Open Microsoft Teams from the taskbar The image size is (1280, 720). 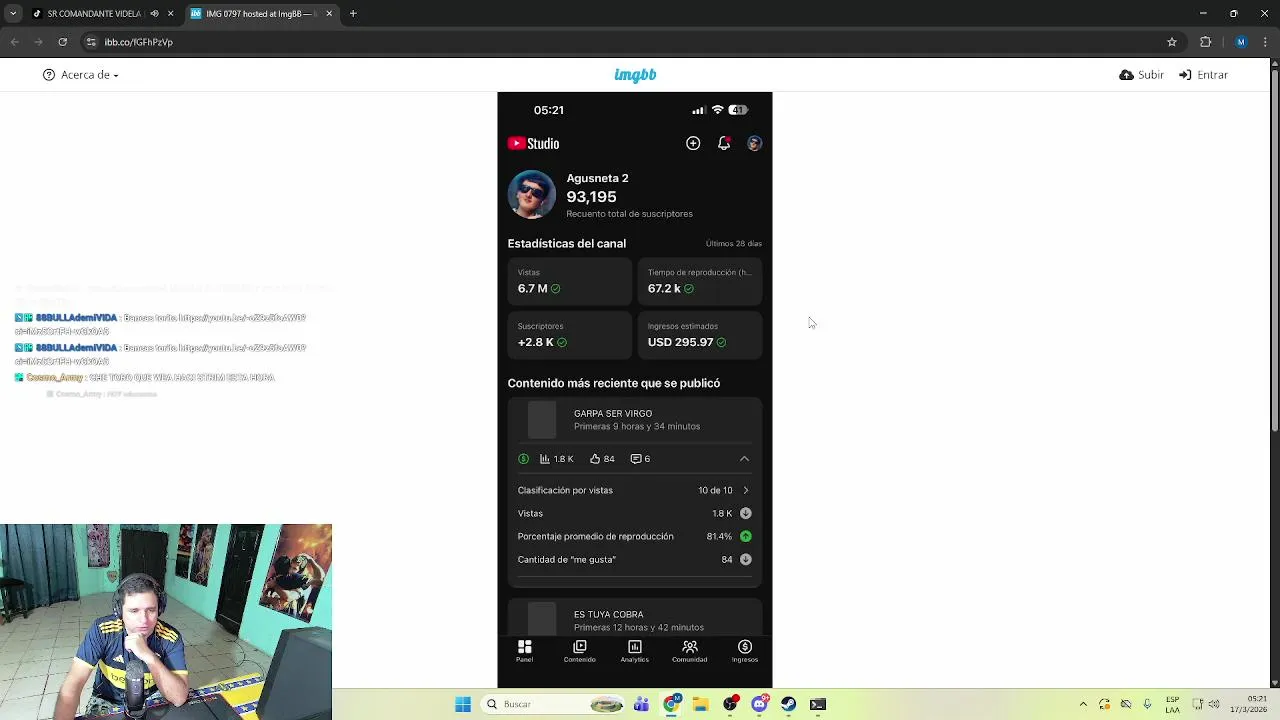coord(641,704)
